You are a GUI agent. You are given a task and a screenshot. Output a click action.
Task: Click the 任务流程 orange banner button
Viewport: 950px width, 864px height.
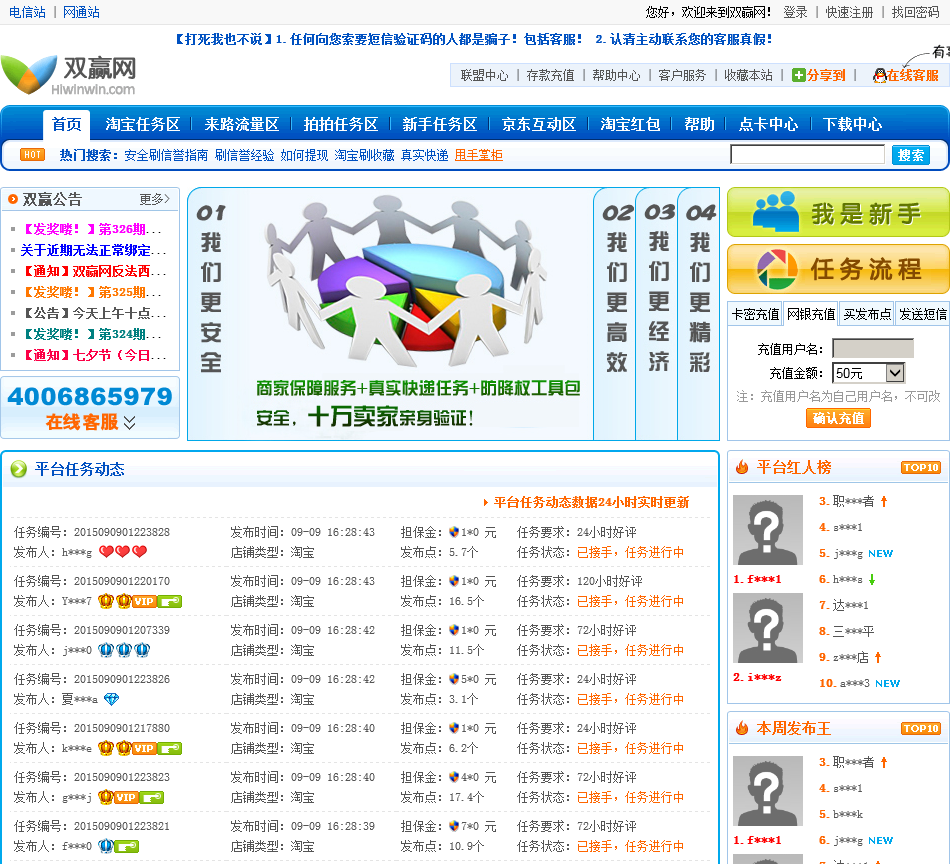(x=838, y=269)
